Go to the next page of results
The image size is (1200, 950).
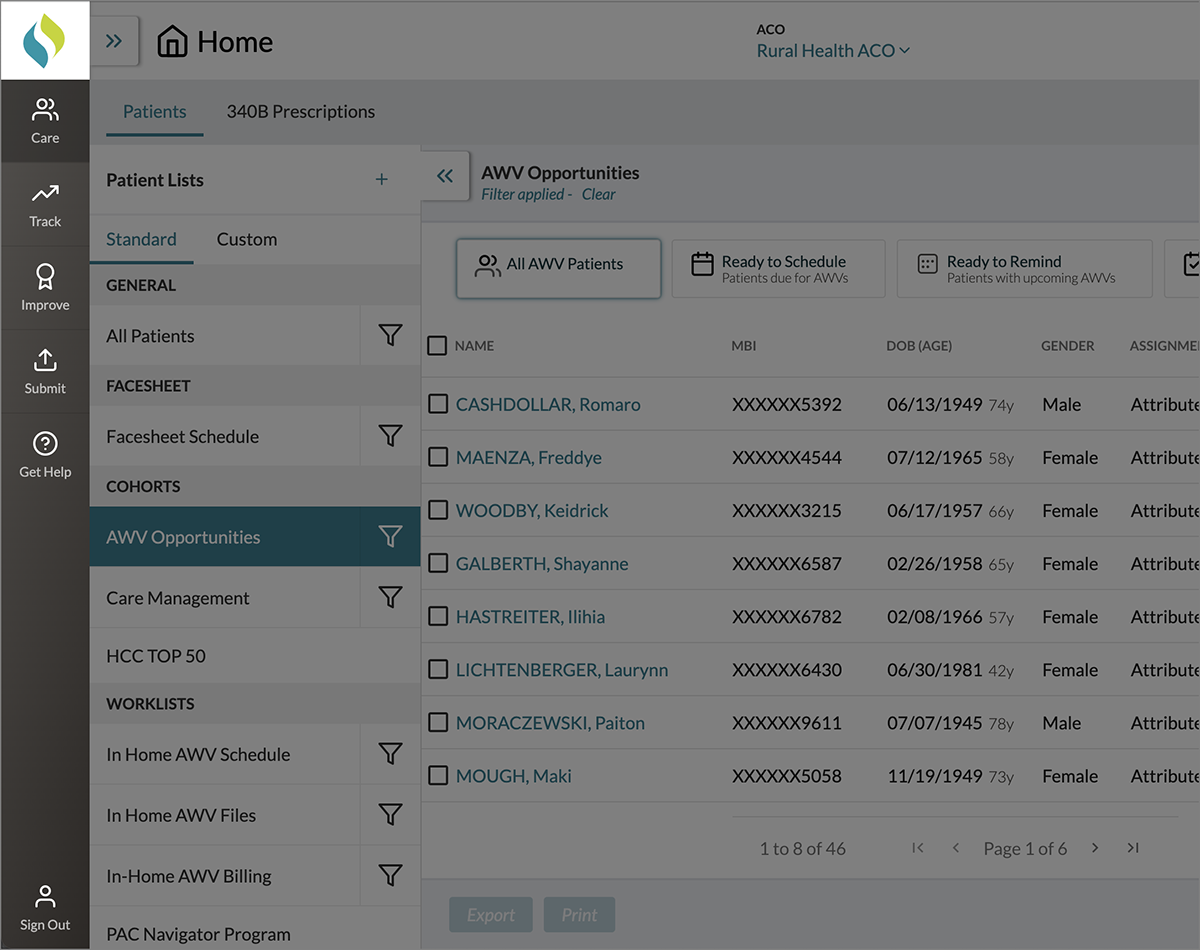(x=1095, y=848)
